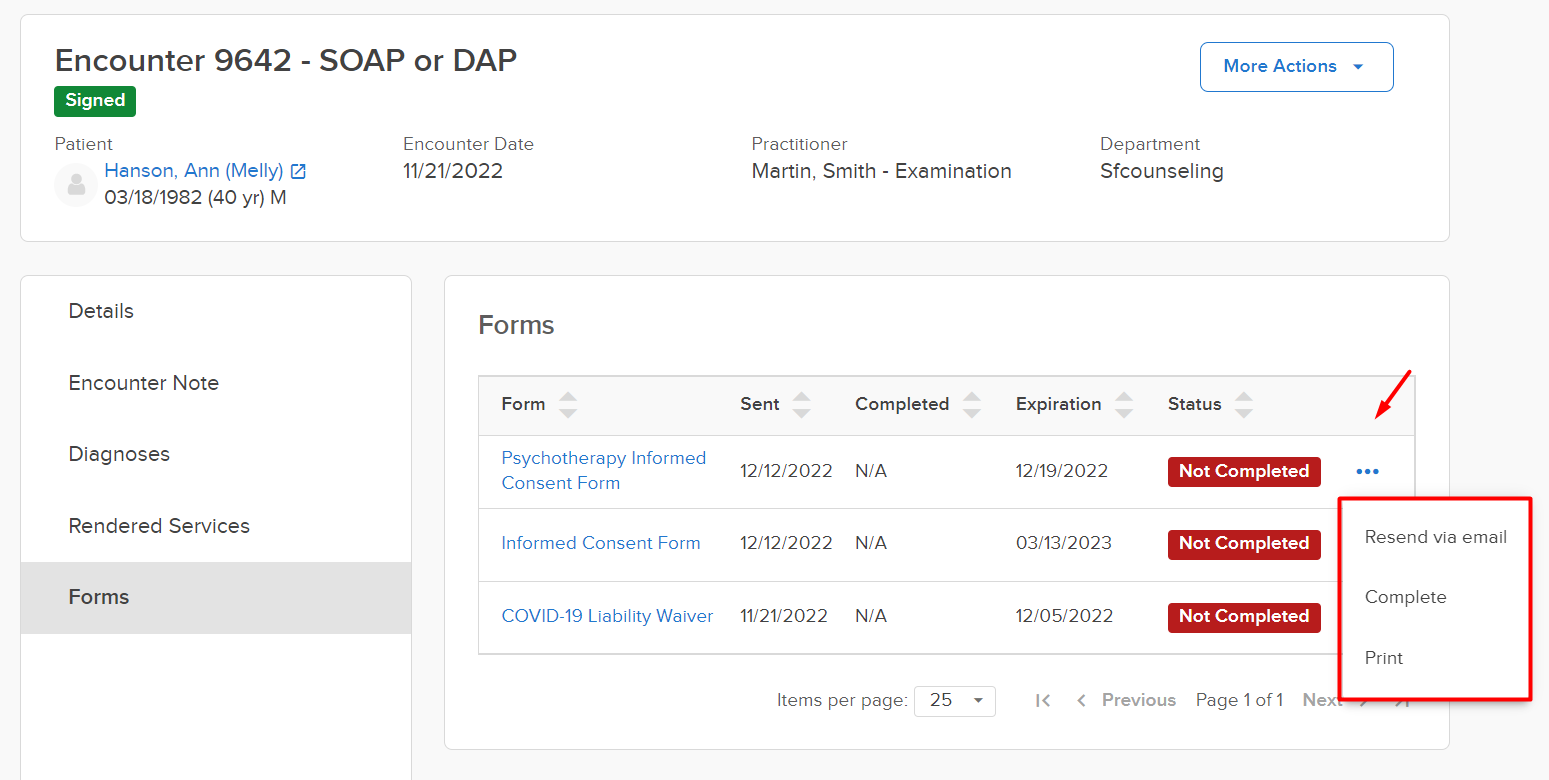The image size is (1549, 780).
Task: Choose Resend via email menu option
Action: pos(1435,537)
